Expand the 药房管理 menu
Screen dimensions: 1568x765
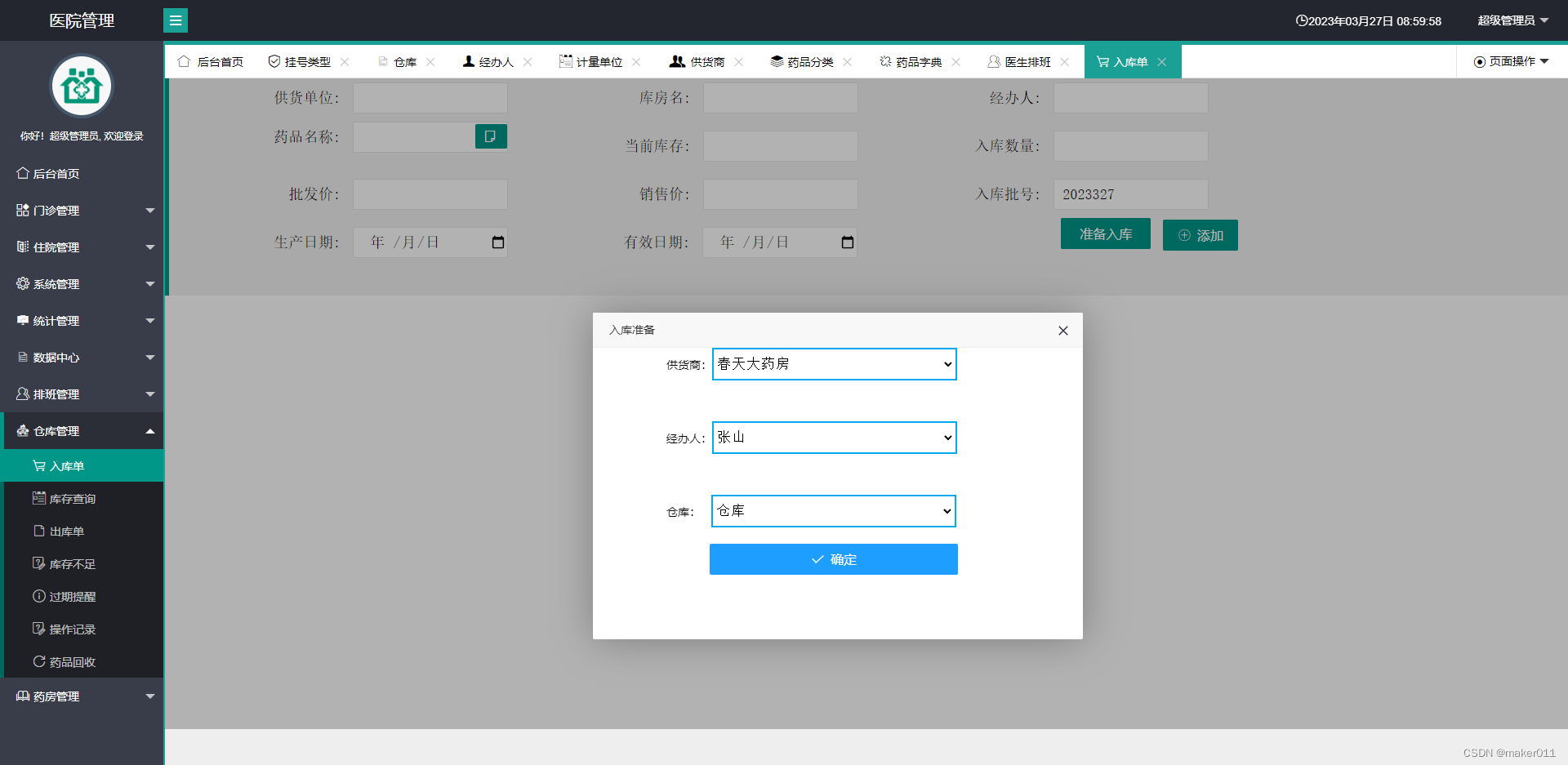(x=82, y=696)
